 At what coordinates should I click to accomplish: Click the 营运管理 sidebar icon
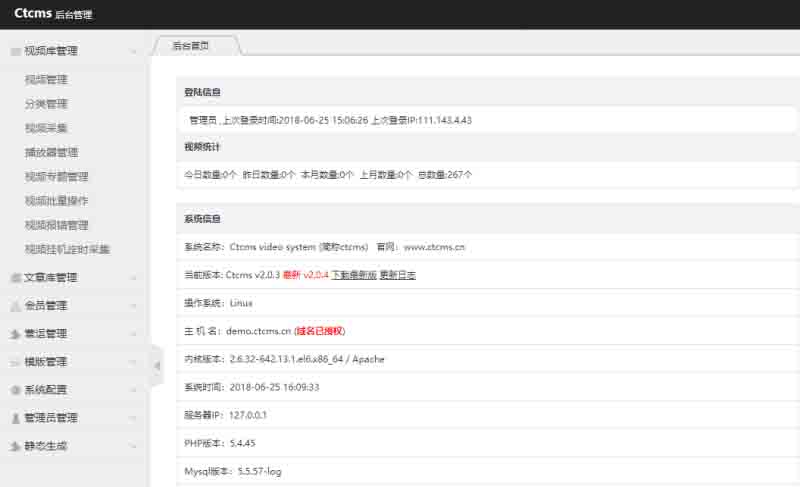(15, 334)
